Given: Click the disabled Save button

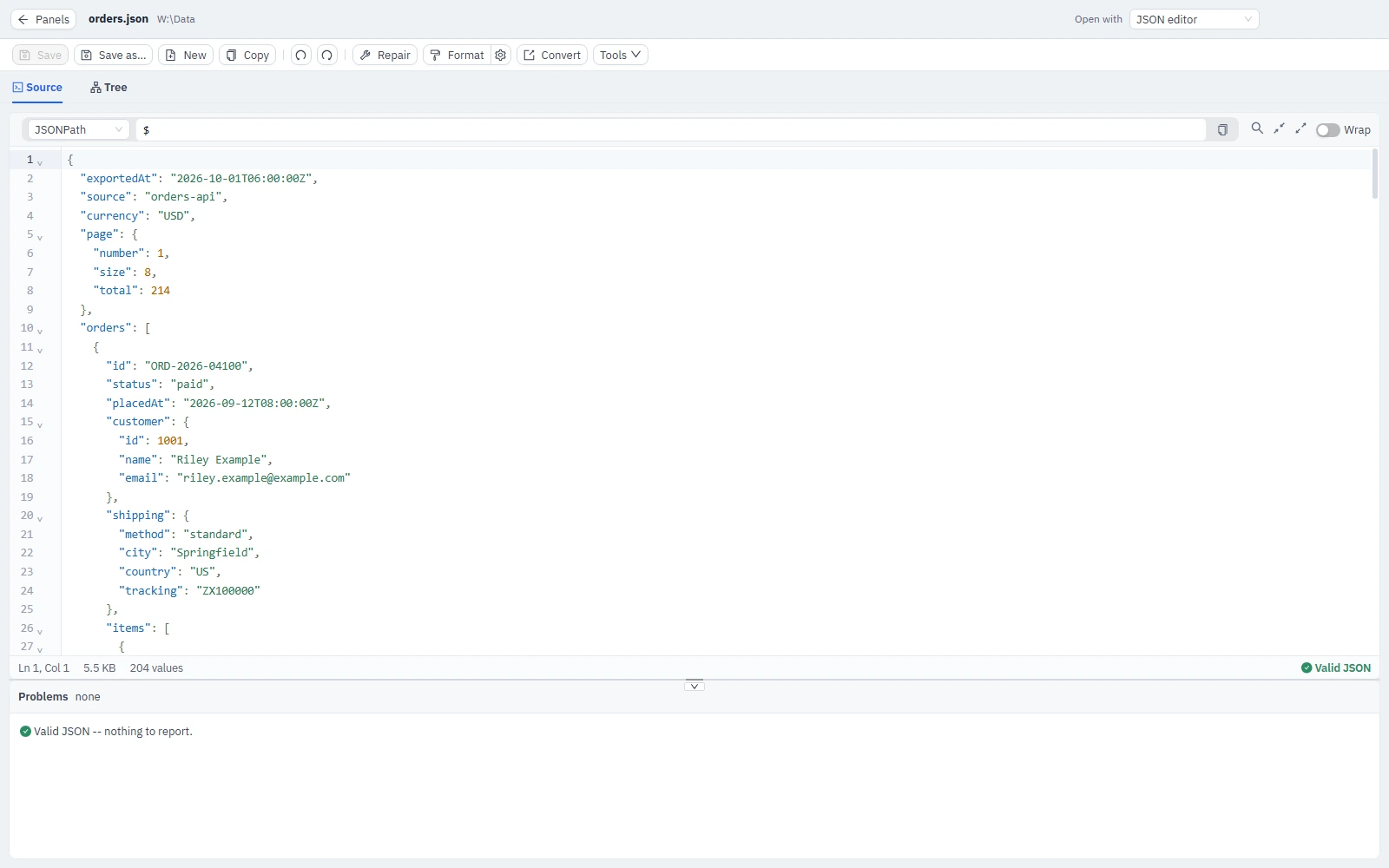Looking at the screenshot, I should coord(40,55).
